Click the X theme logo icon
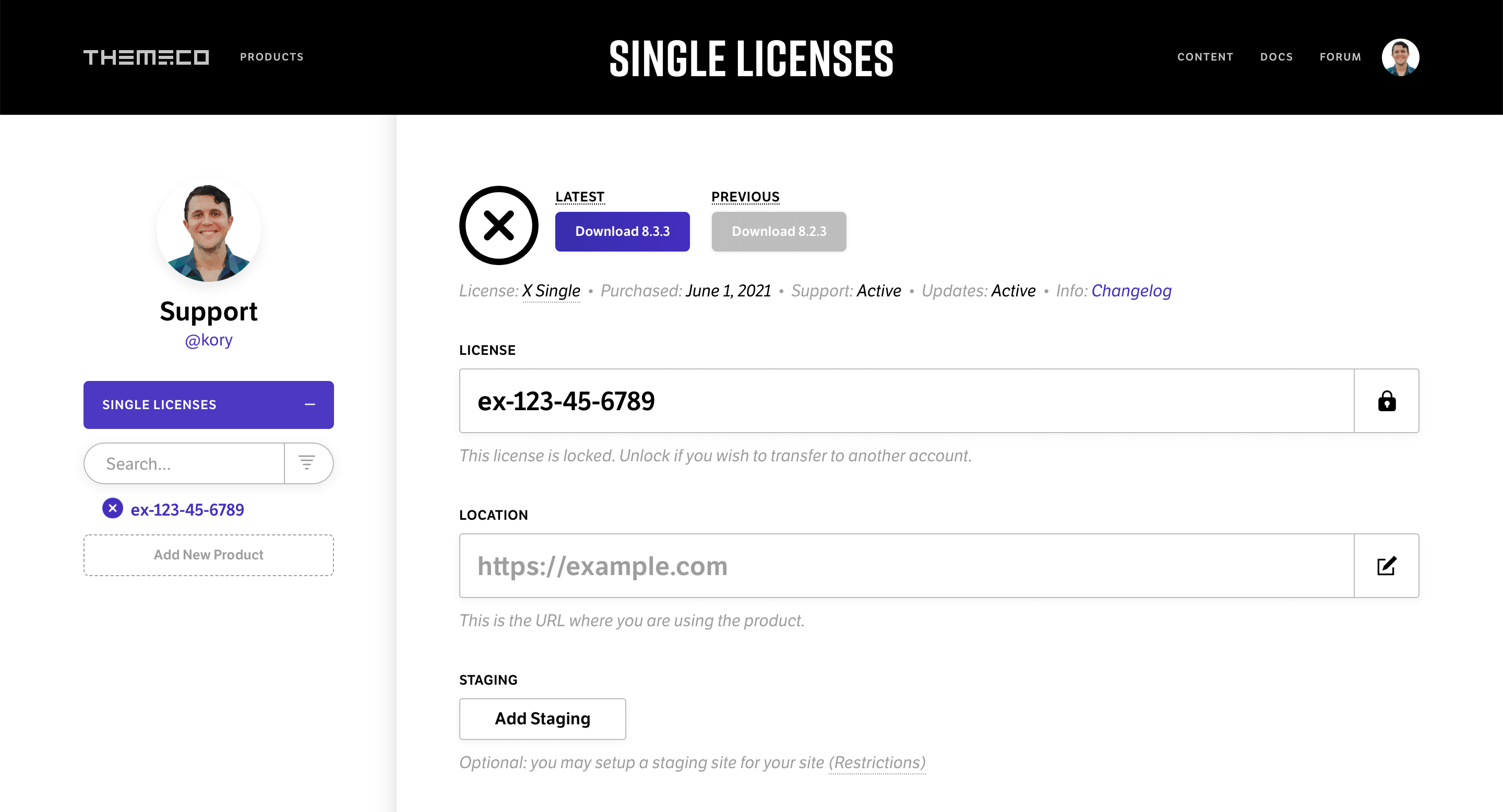This screenshot has width=1503, height=812. (498, 225)
